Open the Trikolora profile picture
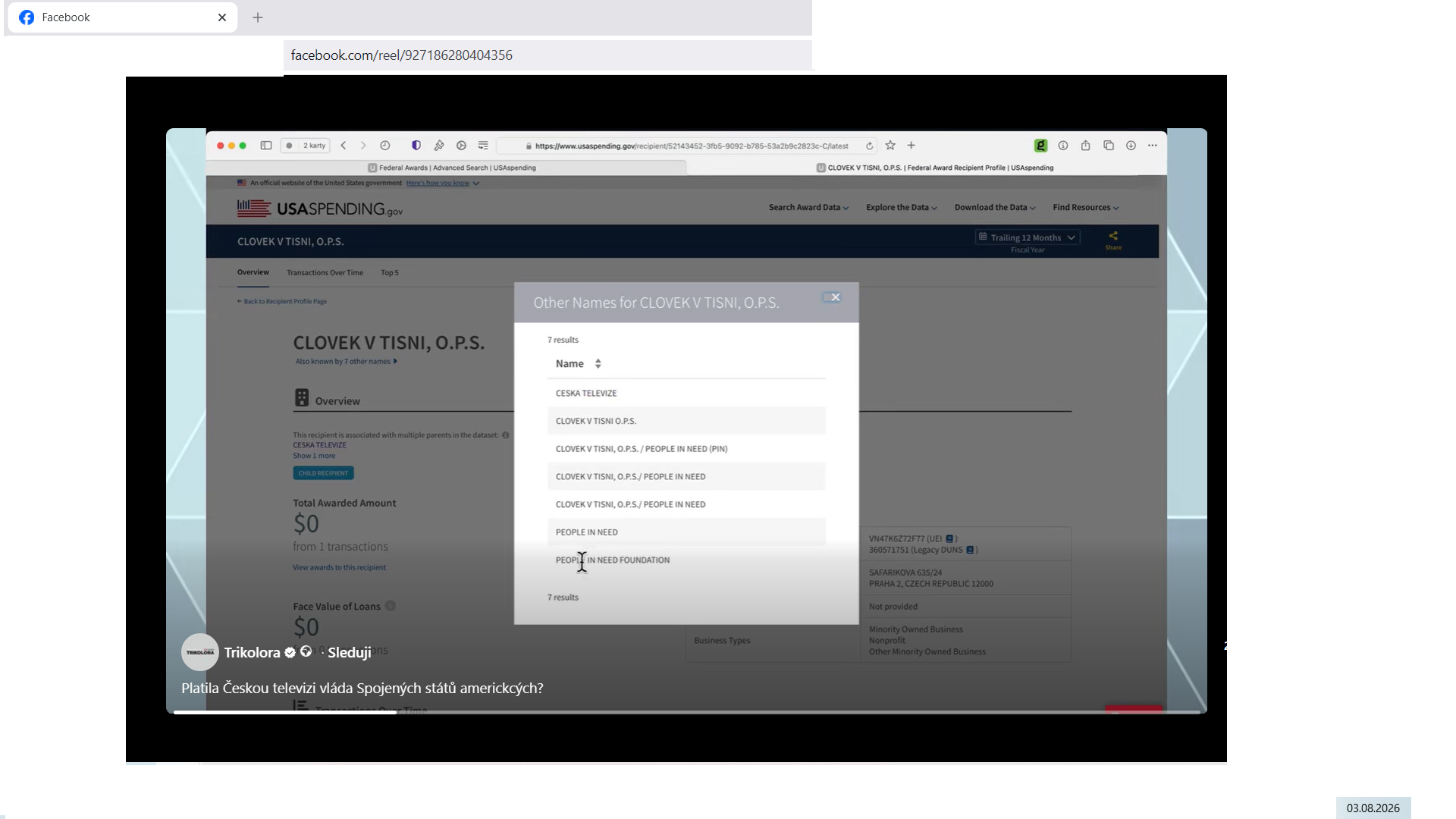The image size is (1456, 819). (200, 652)
